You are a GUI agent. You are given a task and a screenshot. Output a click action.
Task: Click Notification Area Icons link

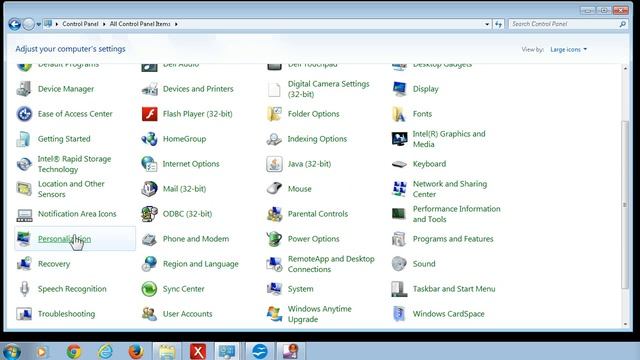click(x=77, y=214)
